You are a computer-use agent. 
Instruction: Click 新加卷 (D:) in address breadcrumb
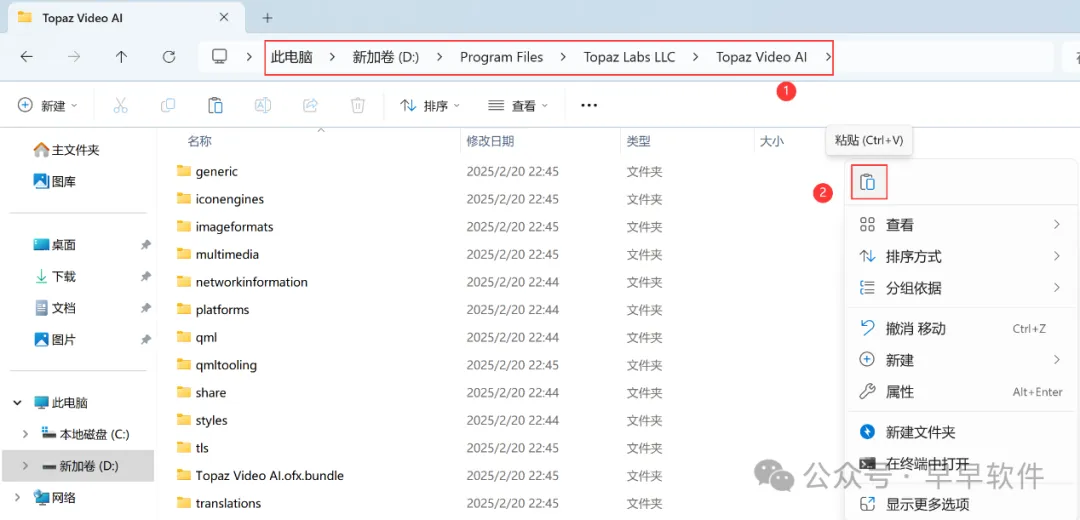(386, 57)
